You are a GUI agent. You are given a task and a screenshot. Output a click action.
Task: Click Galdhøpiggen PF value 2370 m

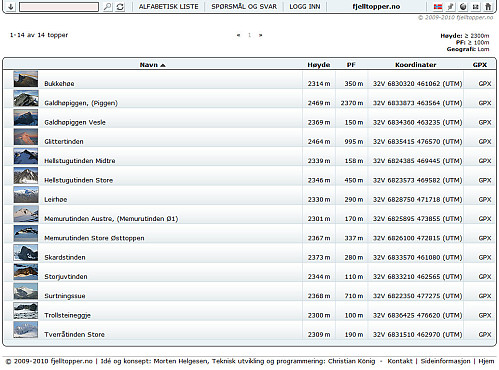(352, 103)
